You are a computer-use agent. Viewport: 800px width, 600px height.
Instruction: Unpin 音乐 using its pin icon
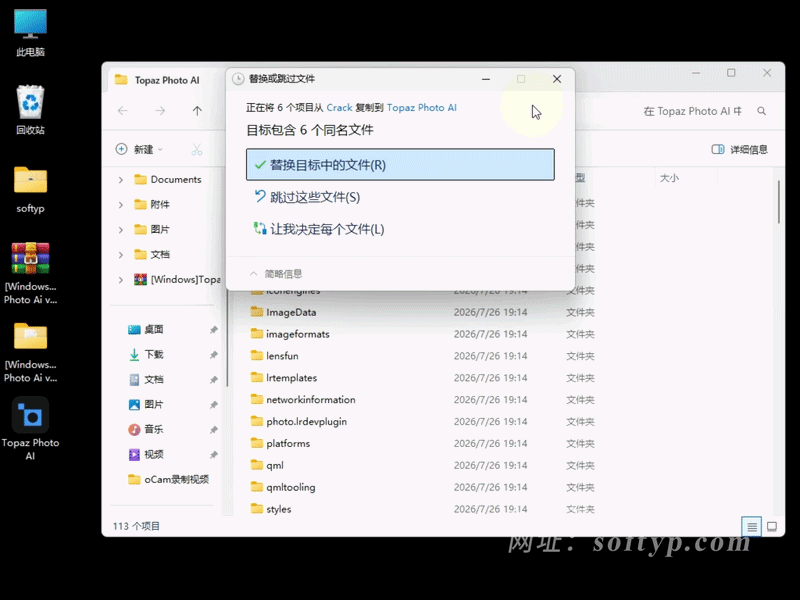coord(214,430)
